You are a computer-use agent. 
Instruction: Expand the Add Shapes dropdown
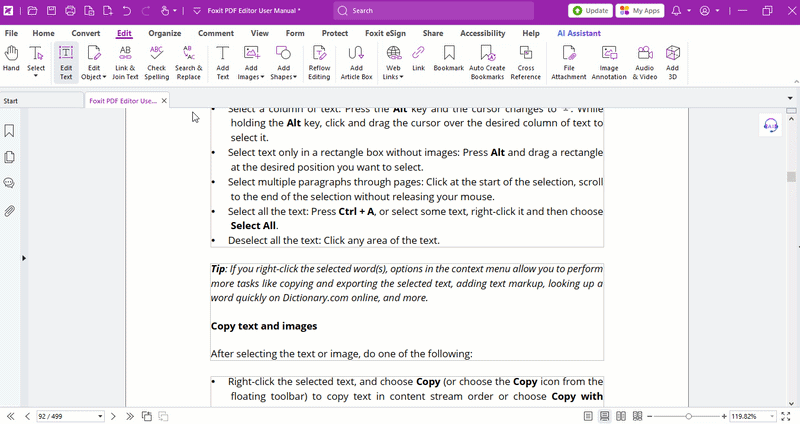pos(295,77)
